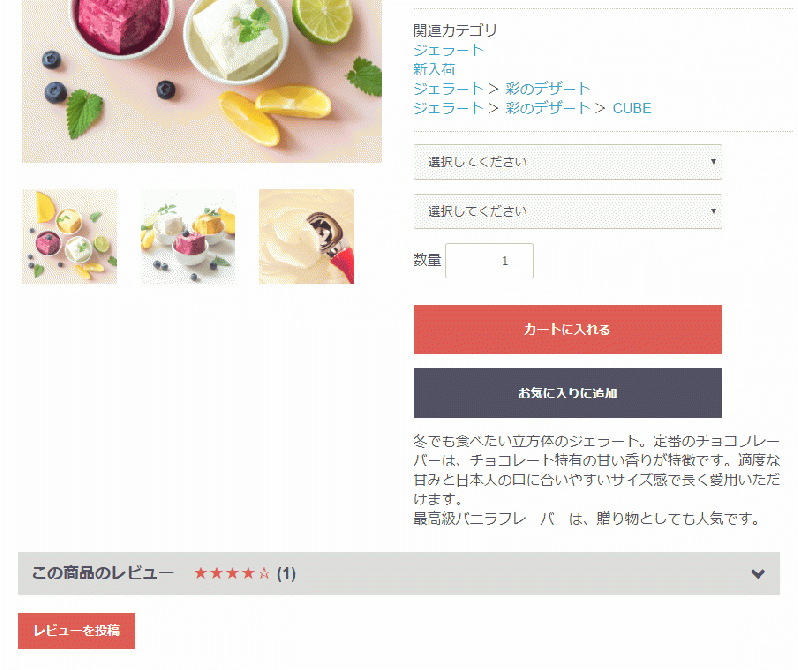The width and height of the screenshot is (798, 670).
Task: Click 彩のデザート in the row above CUBE
Action: (548, 89)
